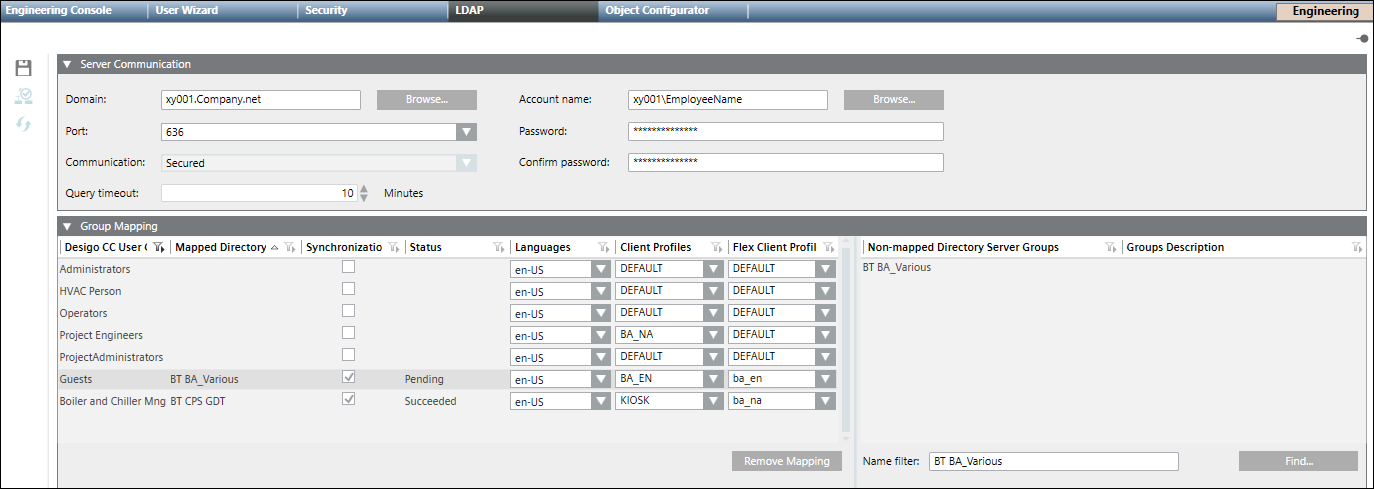The image size is (1374, 489).
Task: Expand Client Profiles dropdown for Project Engineers
Action: point(712,335)
